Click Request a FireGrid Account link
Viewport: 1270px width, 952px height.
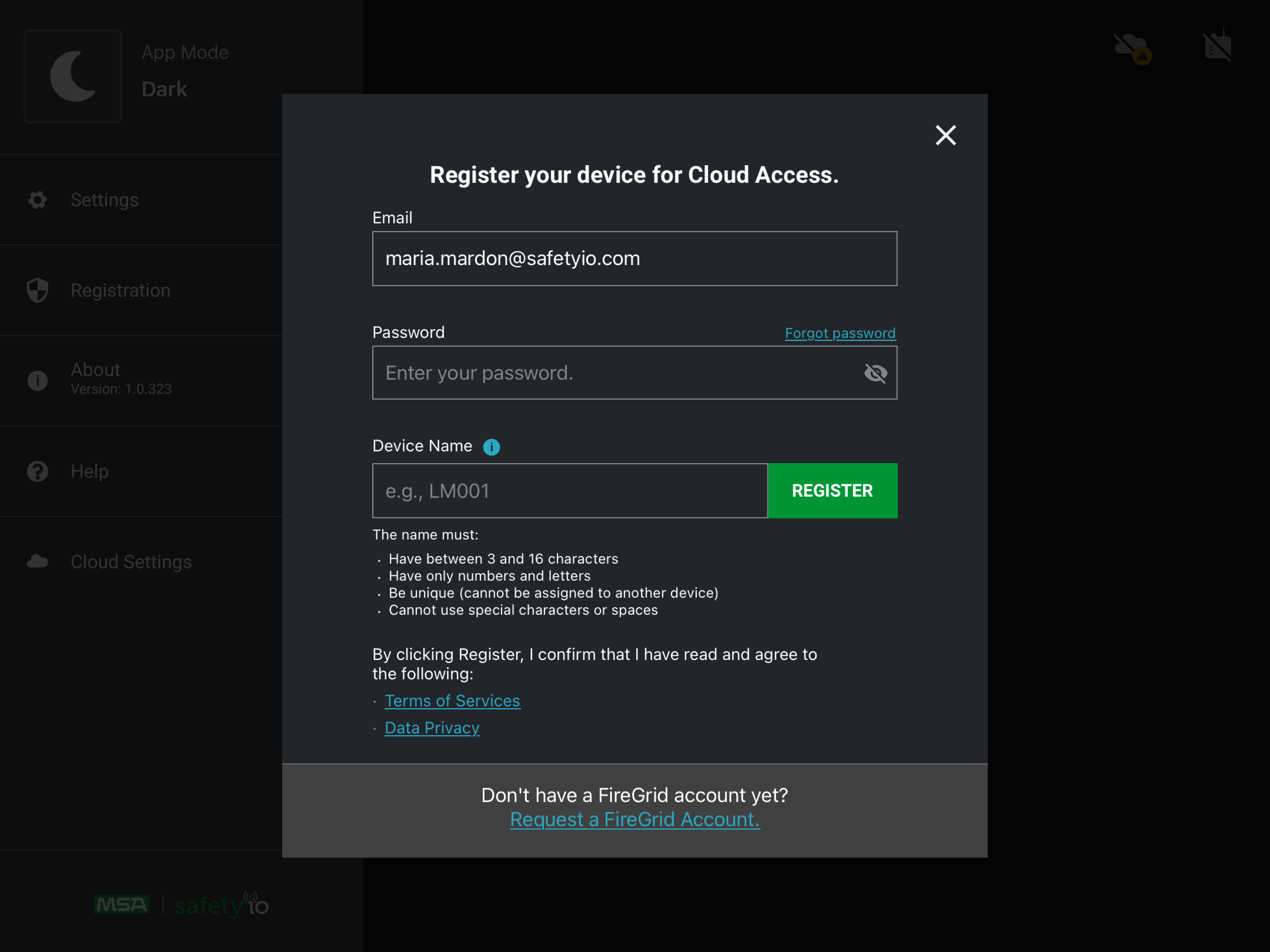point(635,820)
